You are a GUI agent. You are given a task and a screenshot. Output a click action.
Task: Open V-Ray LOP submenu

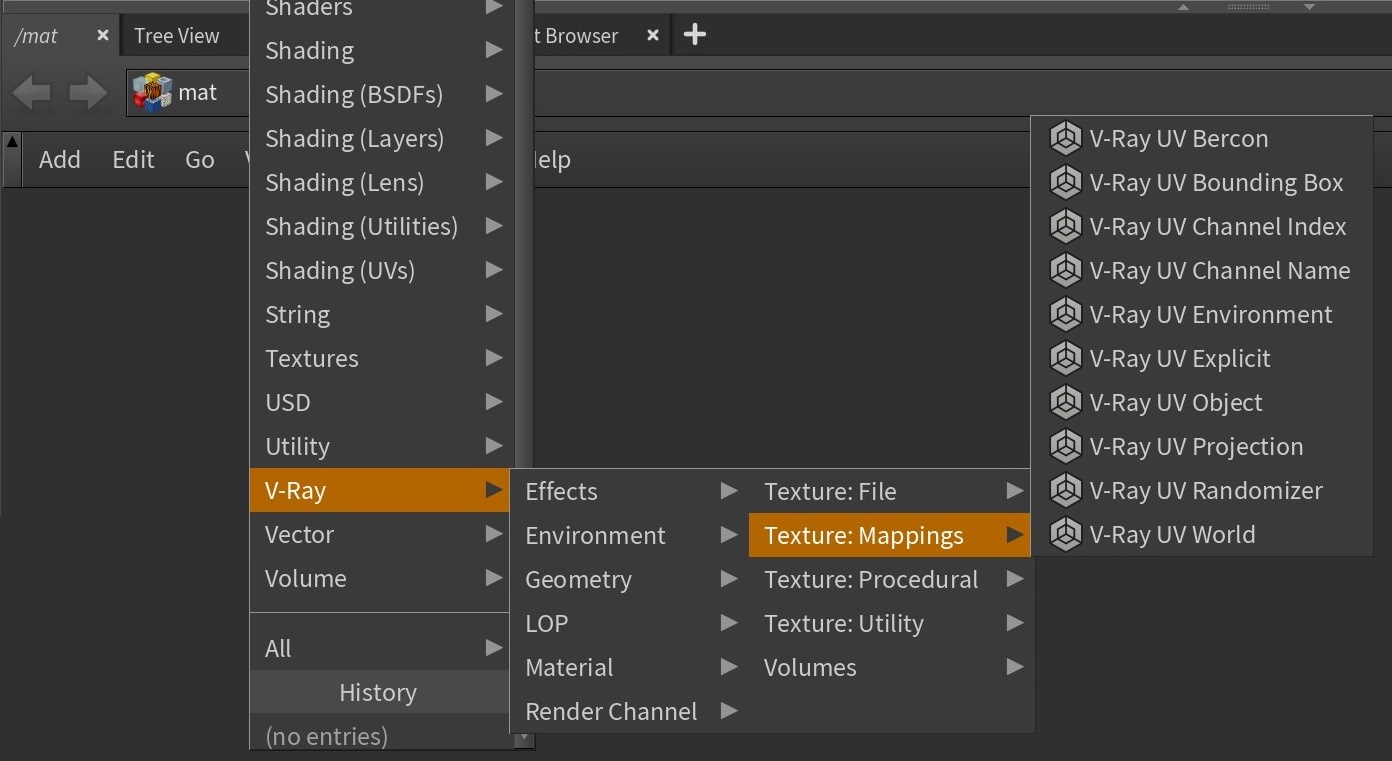point(630,623)
